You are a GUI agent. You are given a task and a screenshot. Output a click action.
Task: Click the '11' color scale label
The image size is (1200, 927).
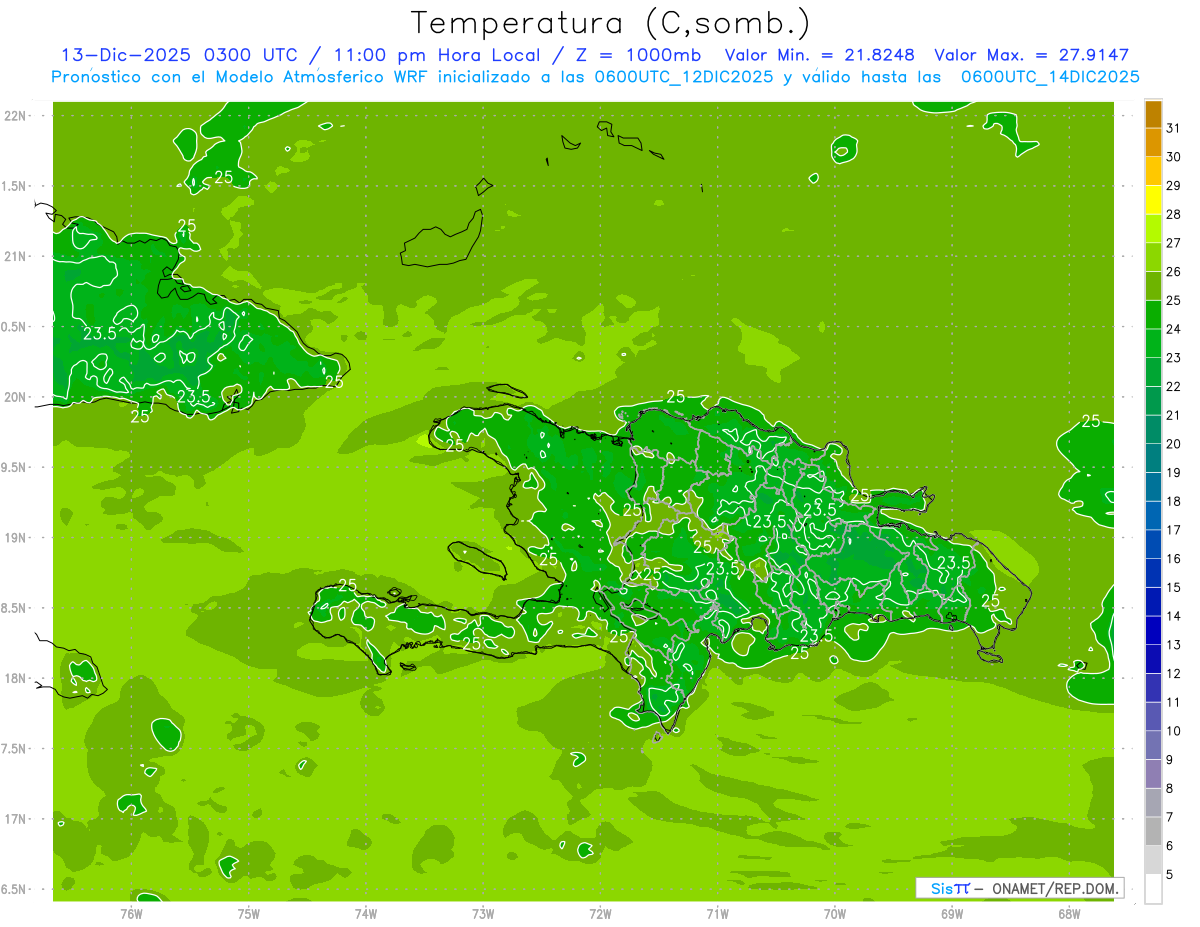click(1173, 703)
